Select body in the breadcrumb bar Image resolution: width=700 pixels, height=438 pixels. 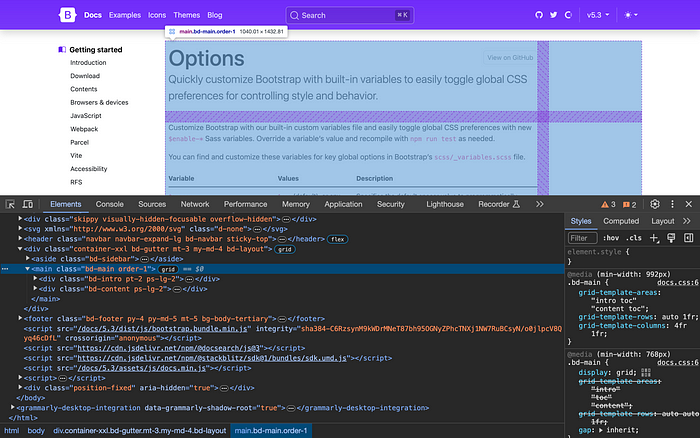(36, 431)
